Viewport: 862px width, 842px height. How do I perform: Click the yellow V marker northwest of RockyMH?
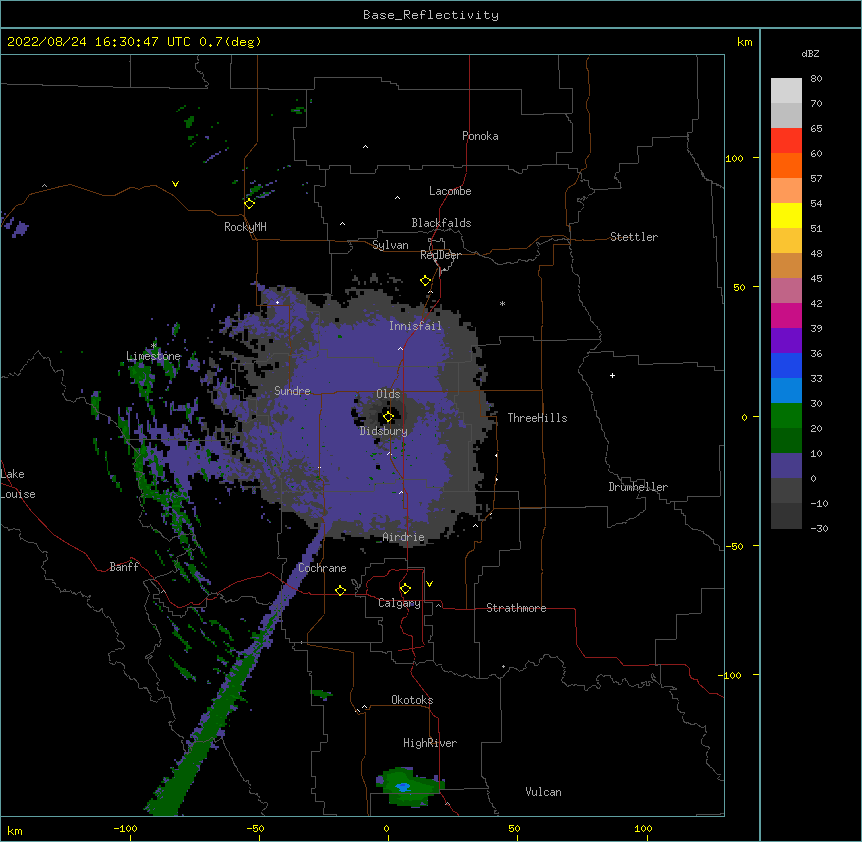click(175, 184)
